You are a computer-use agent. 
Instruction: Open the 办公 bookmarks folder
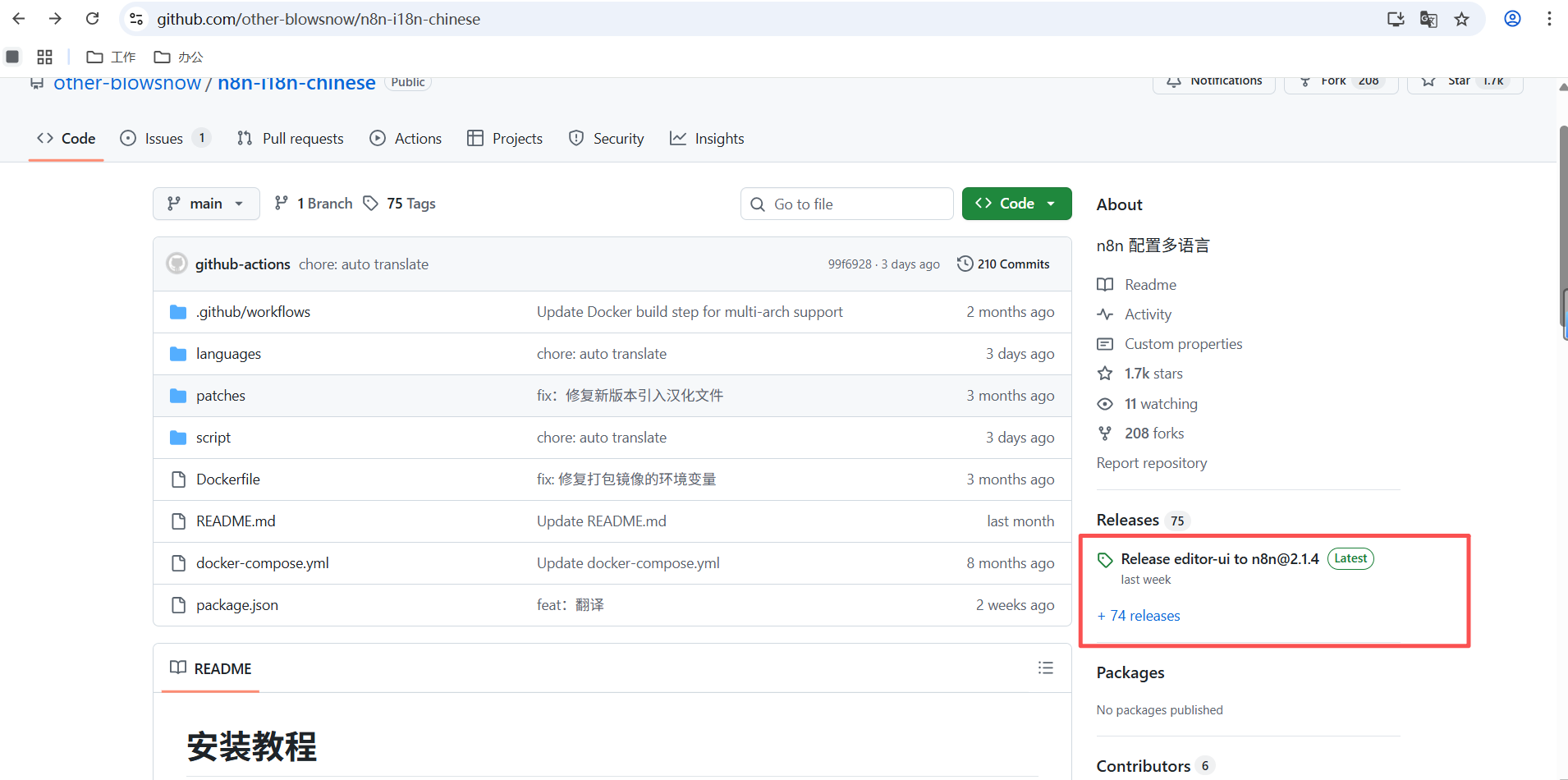[178, 57]
